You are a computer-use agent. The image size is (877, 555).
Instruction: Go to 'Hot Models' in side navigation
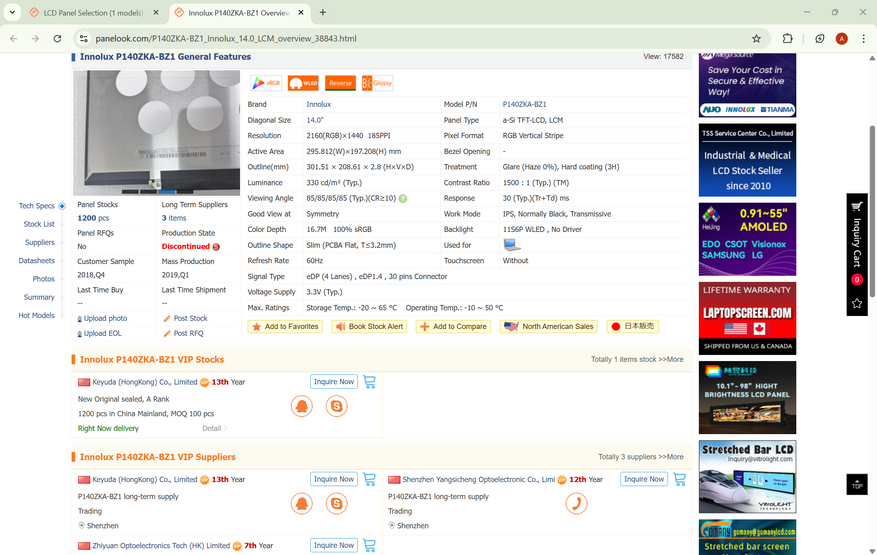coord(37,316)
